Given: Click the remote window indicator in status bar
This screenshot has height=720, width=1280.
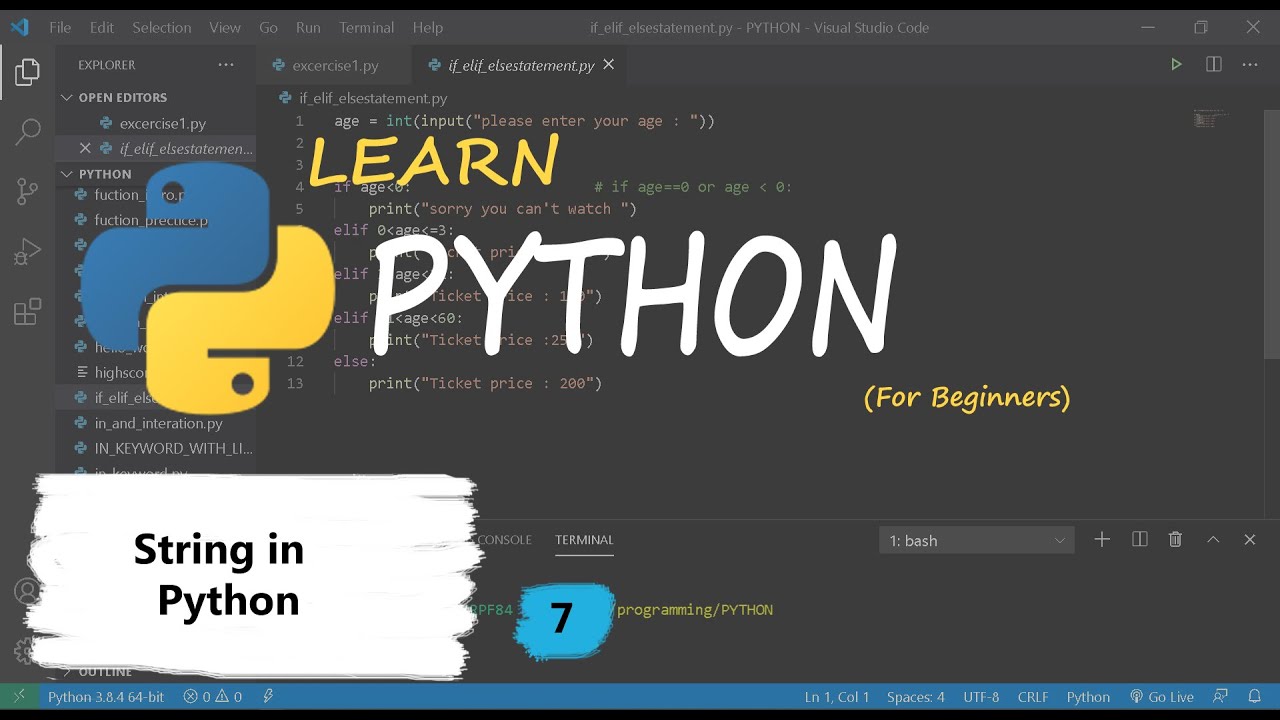Looking at the screenshot, I should pyautogui.click(x=18, y=696).
